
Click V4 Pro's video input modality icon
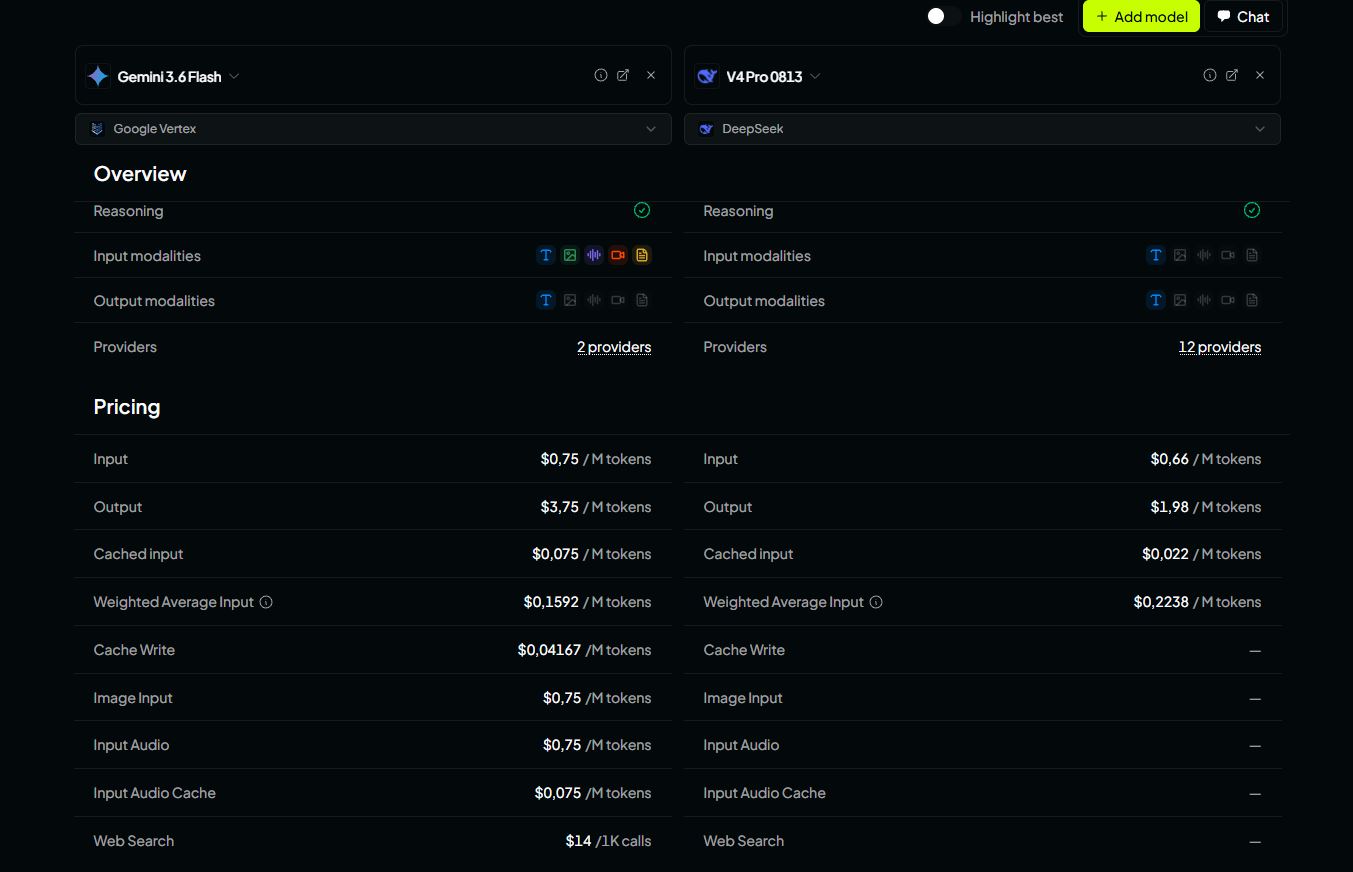coord(1228,255)
